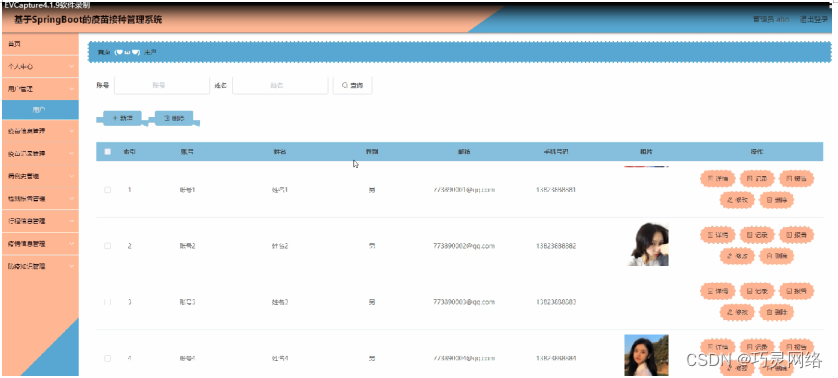The width and height of the screenshot is (838, 378).
Task: Expand the 个人中心 sidebar menu
Action: click(x=40, y=66)
